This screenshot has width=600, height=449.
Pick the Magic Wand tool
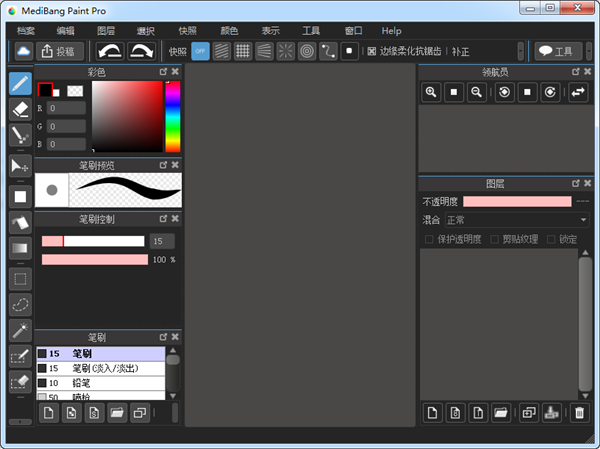[19, 330]
